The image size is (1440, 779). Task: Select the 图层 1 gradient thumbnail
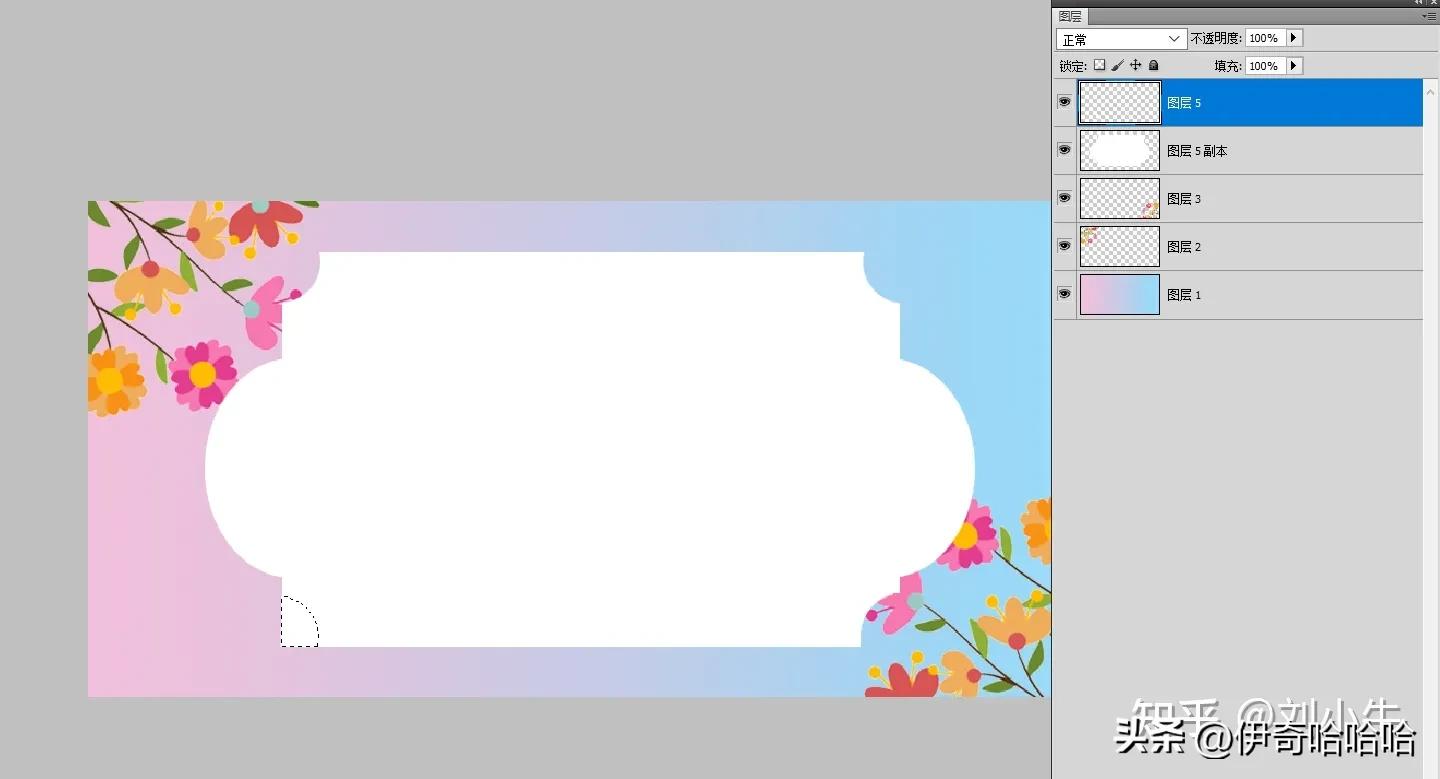[x=1120, y=295]
